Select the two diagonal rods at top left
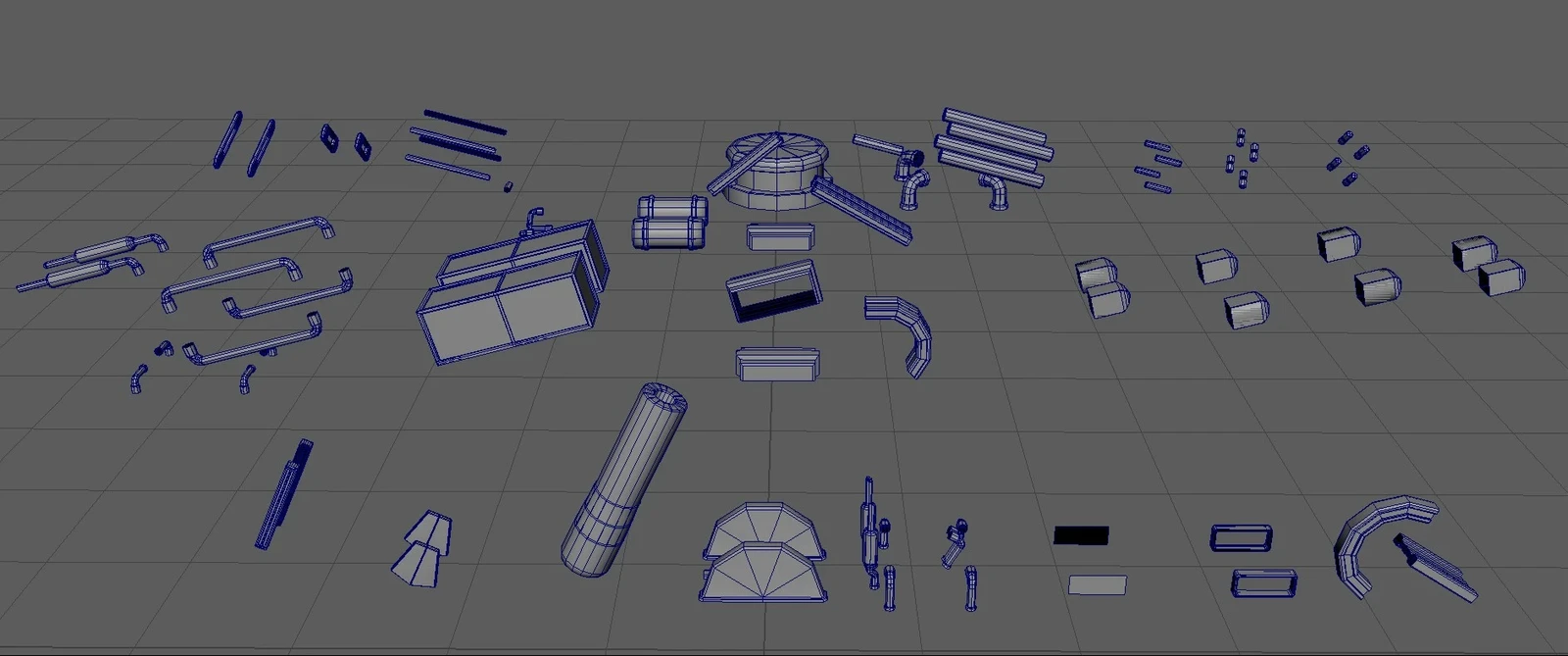 244,144
